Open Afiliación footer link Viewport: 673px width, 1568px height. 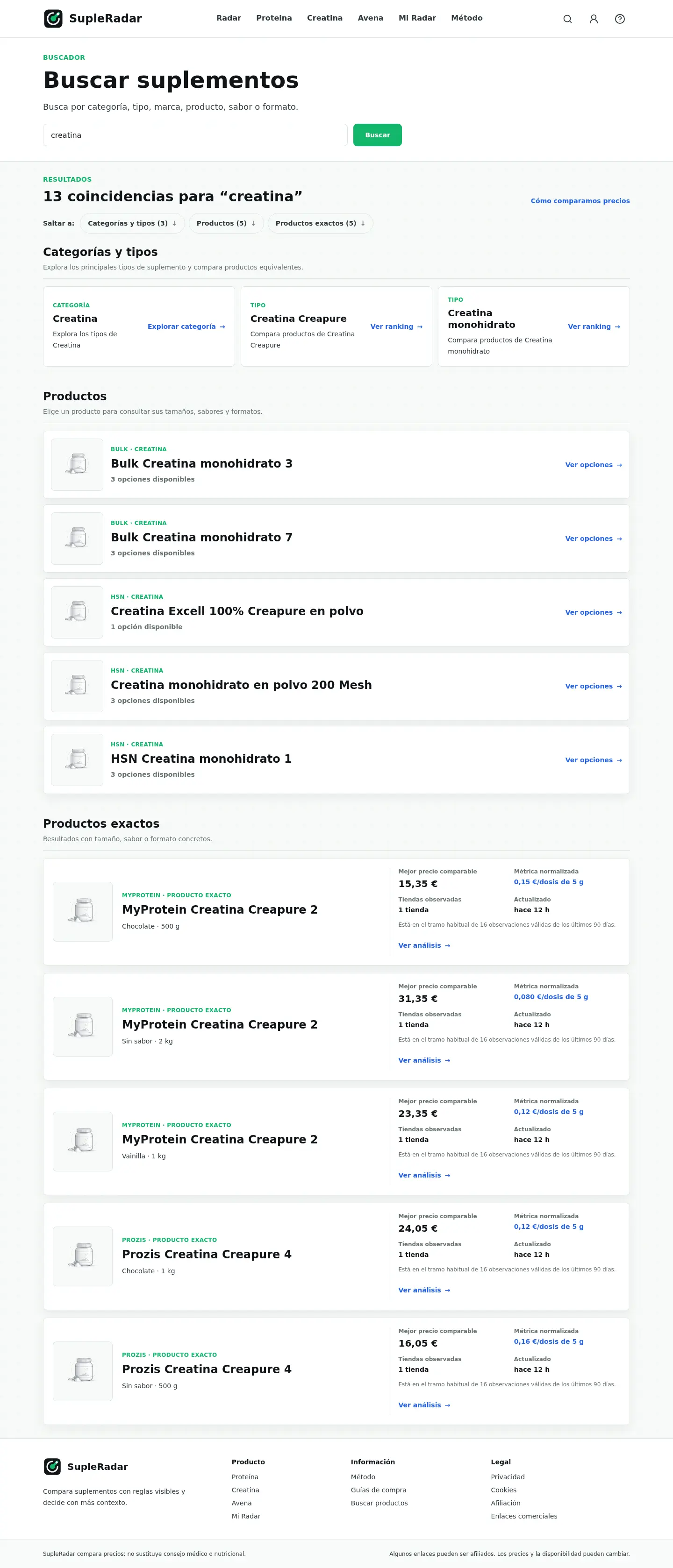pyautogui.click(x=506, y=1504)
